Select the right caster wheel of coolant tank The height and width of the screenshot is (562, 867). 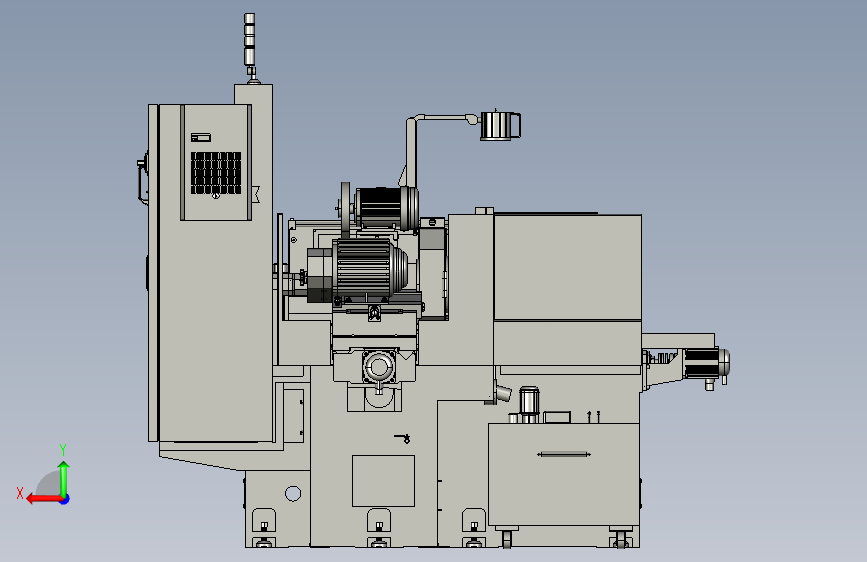point(621,538)
